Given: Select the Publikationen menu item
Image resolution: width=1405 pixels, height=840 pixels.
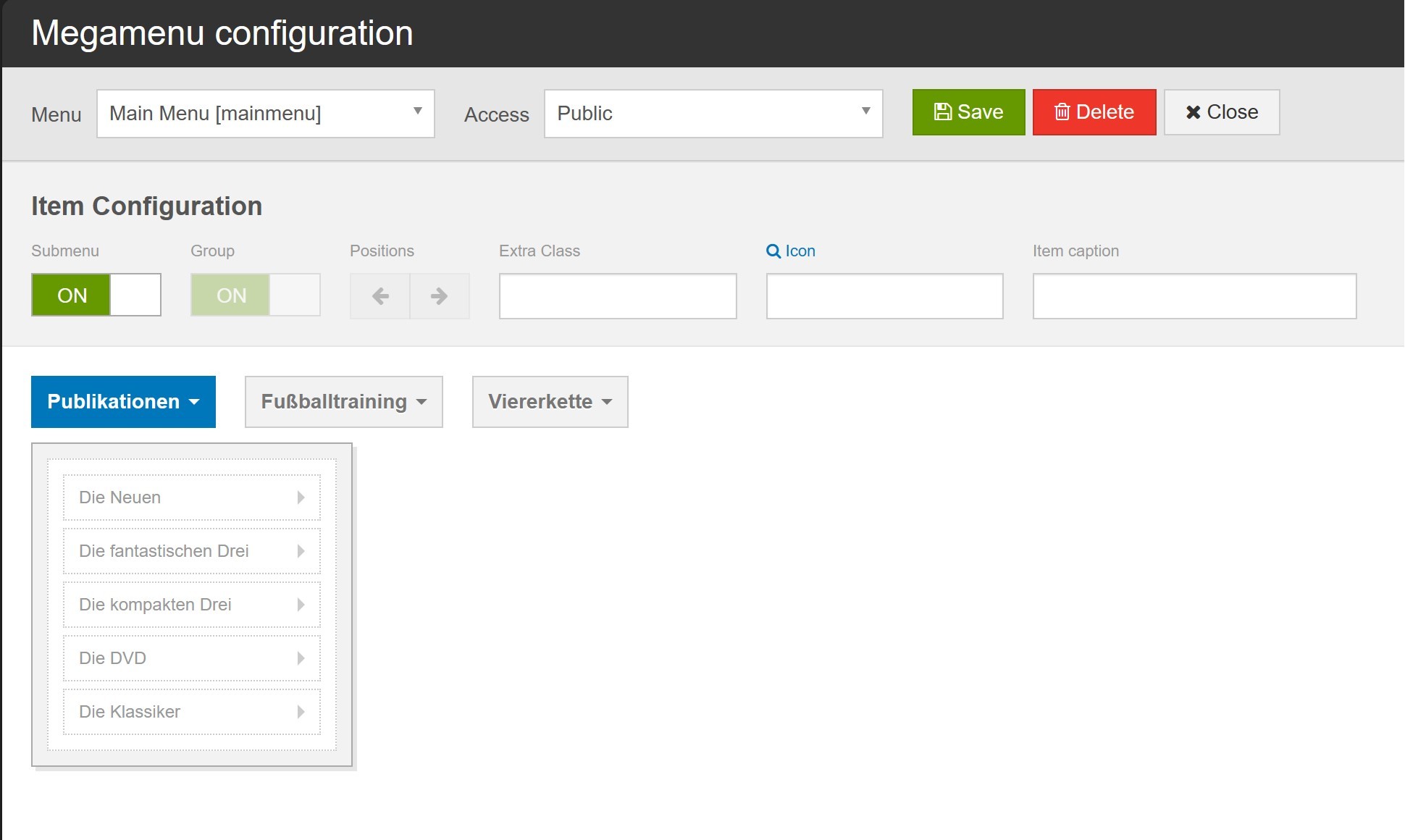Looking at the screenshot, I should click(x=123, y=402).
